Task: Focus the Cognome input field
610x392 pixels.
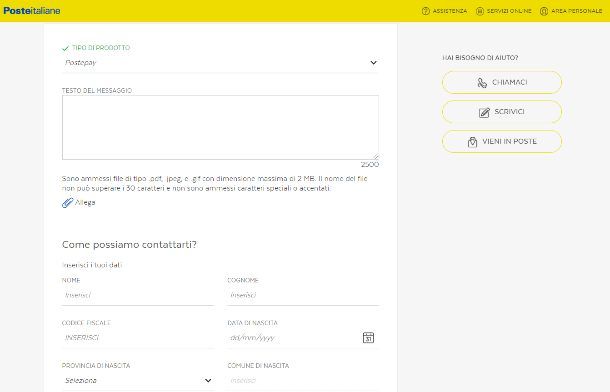Action: 303,295
